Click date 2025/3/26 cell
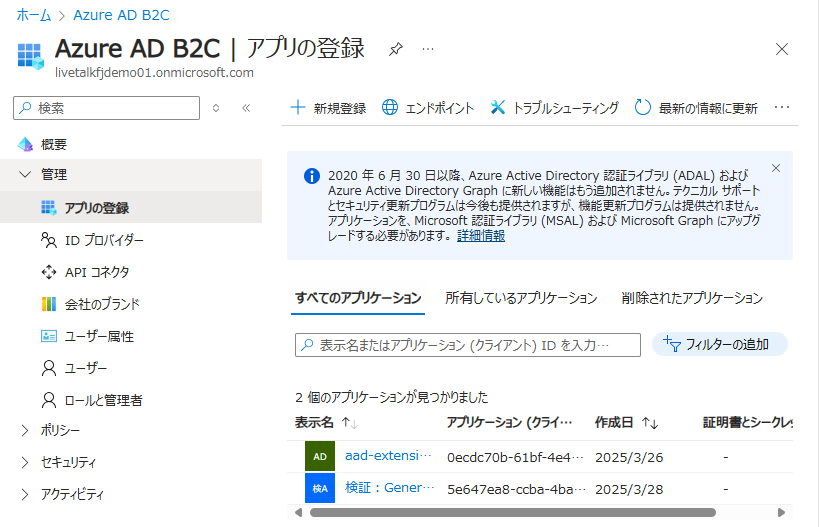 (x=629, y=458)
